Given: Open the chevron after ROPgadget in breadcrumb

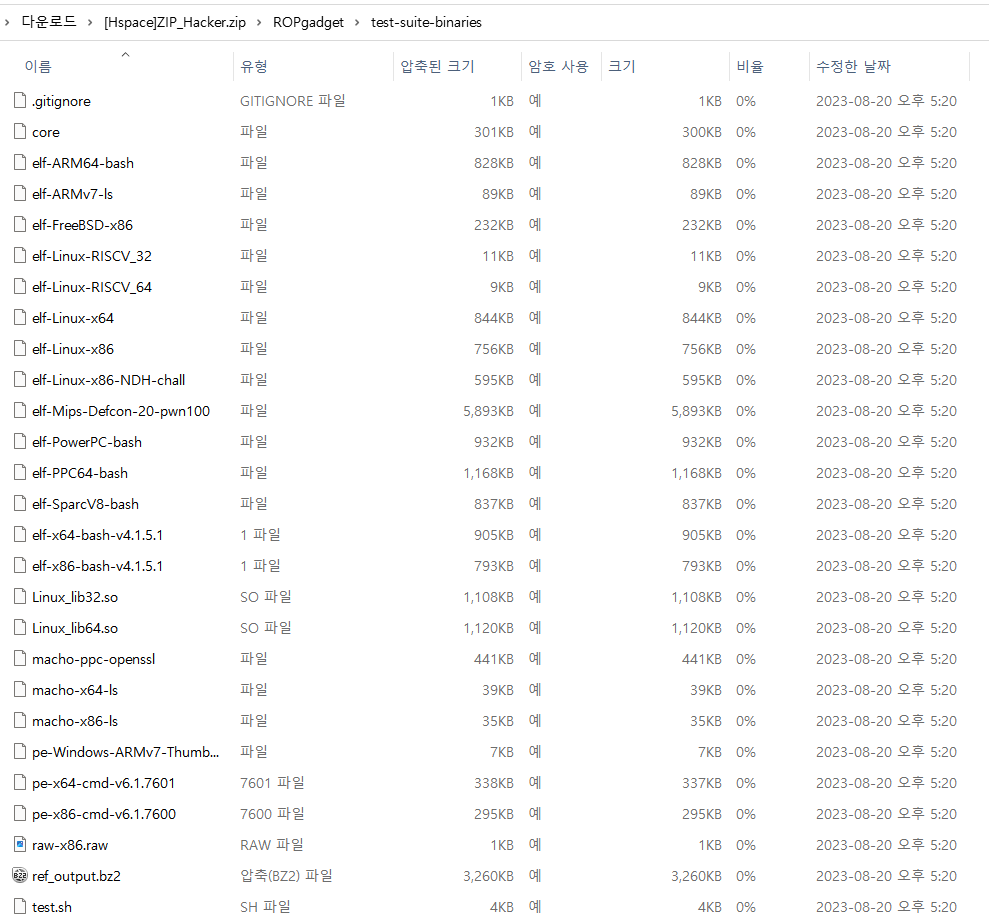Looking at the screenshot, I should tap(357, 23).
